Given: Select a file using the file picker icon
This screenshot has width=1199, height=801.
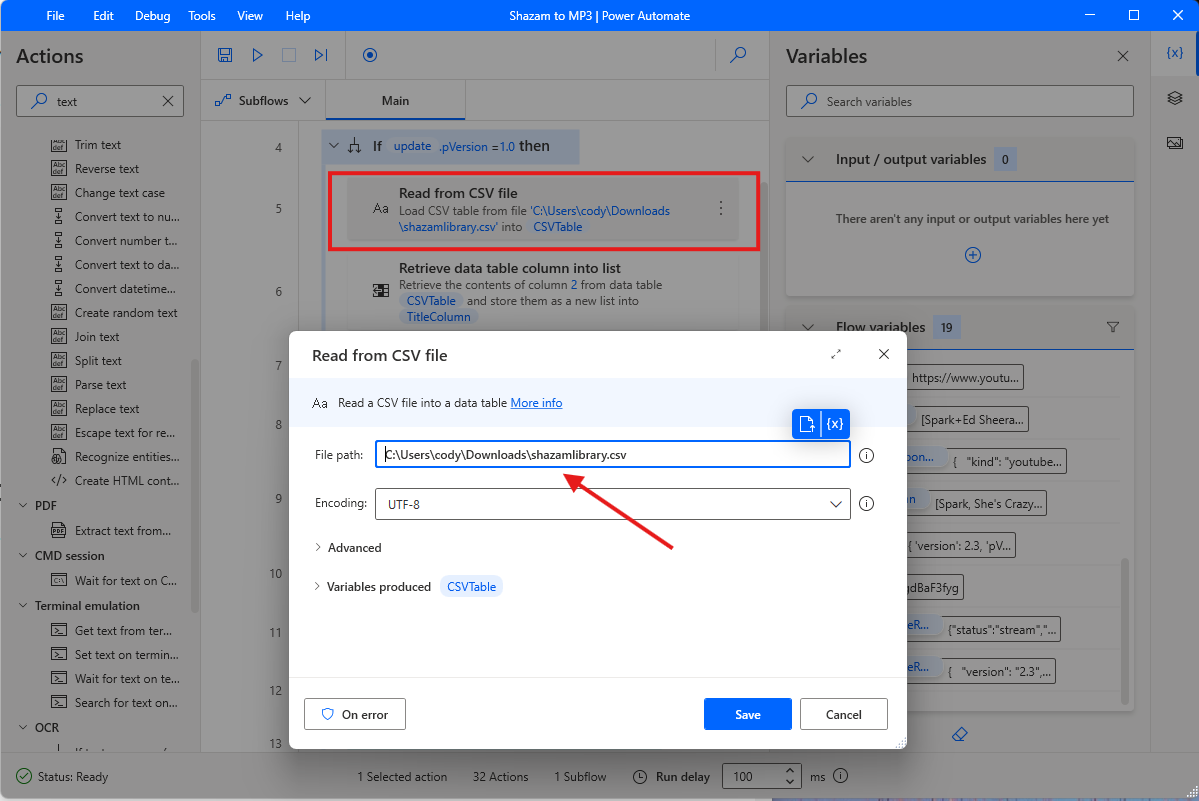Looking at the screenshot, I should click(x=806, y=424).
